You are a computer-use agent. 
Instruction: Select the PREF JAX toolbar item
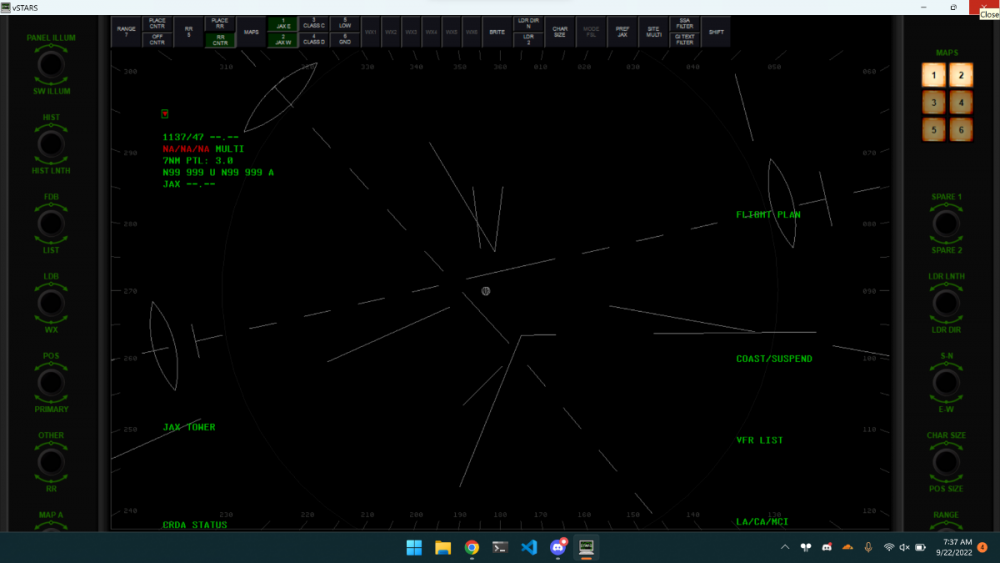[622, 31]
